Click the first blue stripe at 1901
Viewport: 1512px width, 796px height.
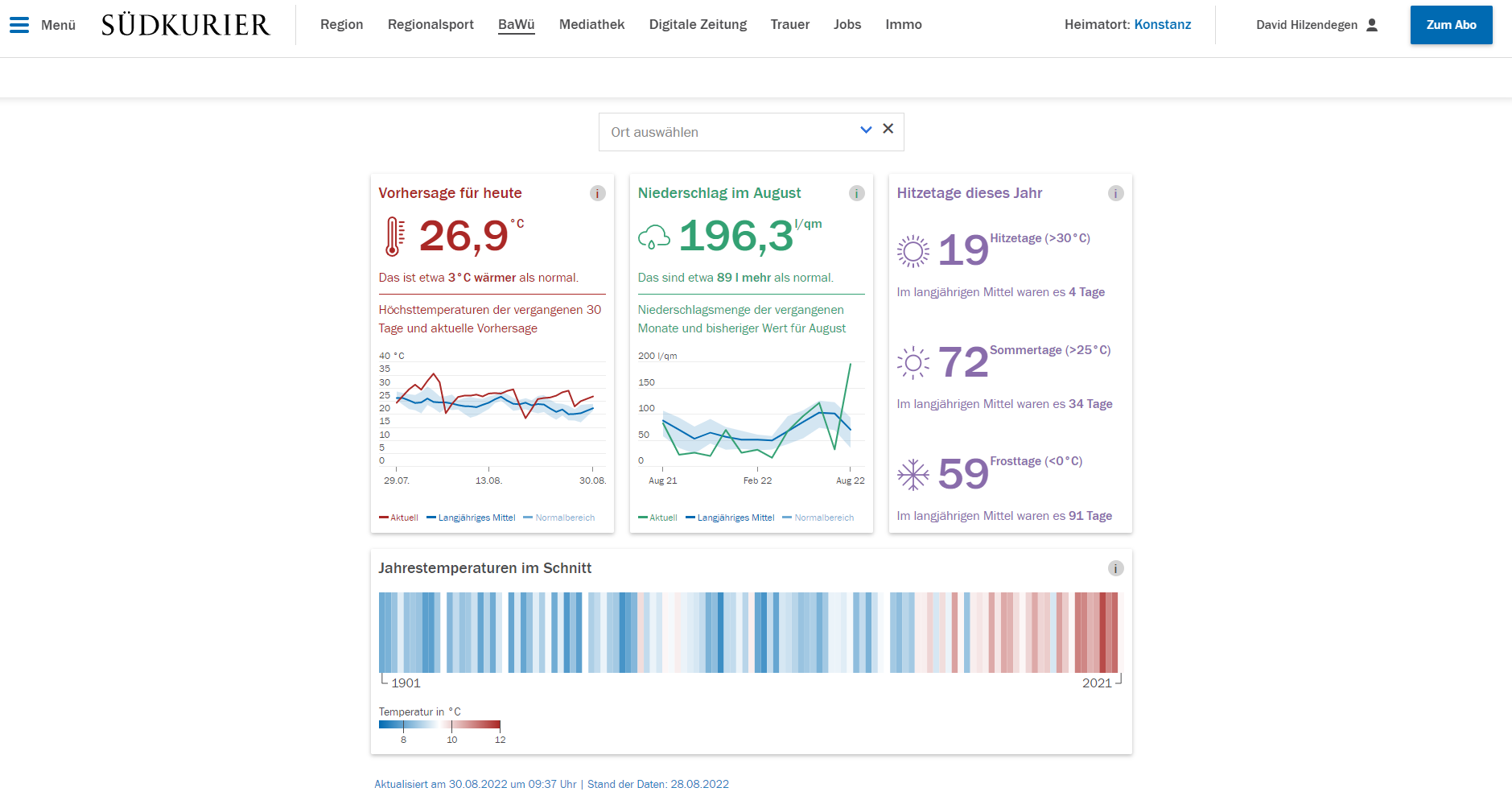382,633
